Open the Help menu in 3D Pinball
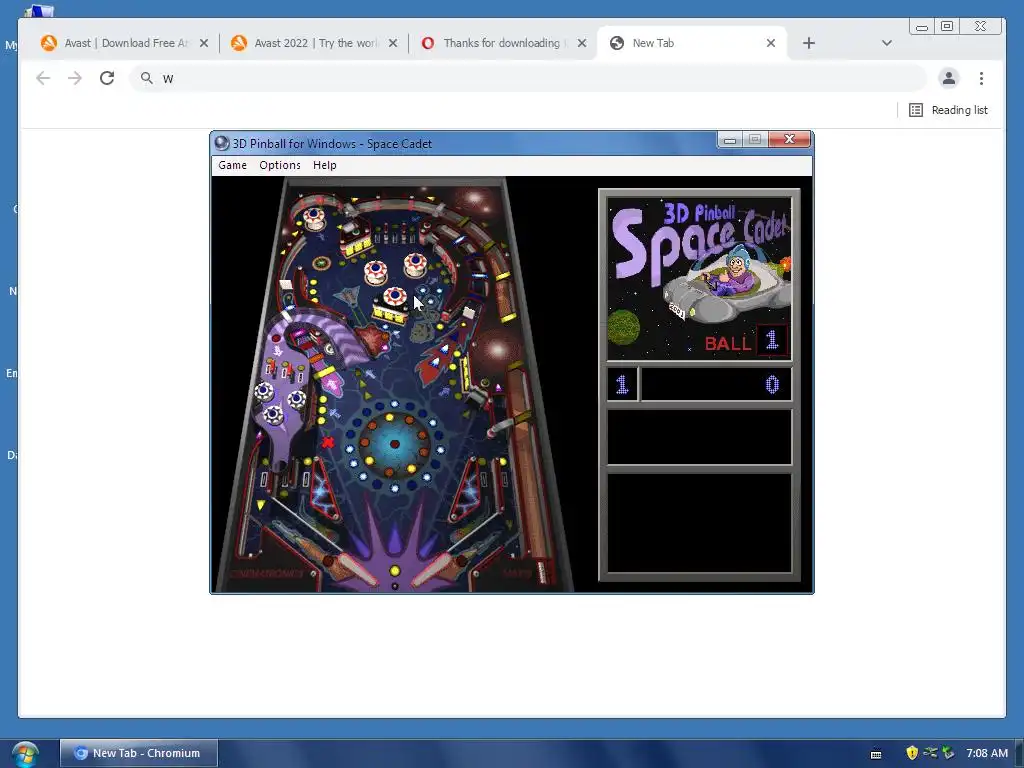The width and height of the screenshot is (1024, 768). point(325,165)
